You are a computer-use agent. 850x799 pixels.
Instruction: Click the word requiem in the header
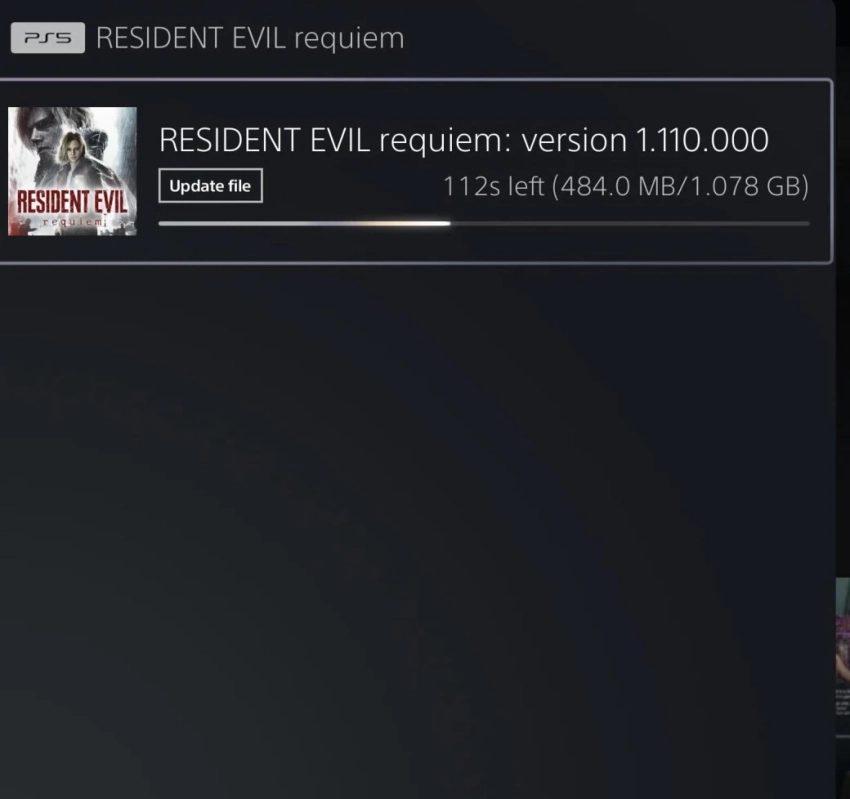349,39
